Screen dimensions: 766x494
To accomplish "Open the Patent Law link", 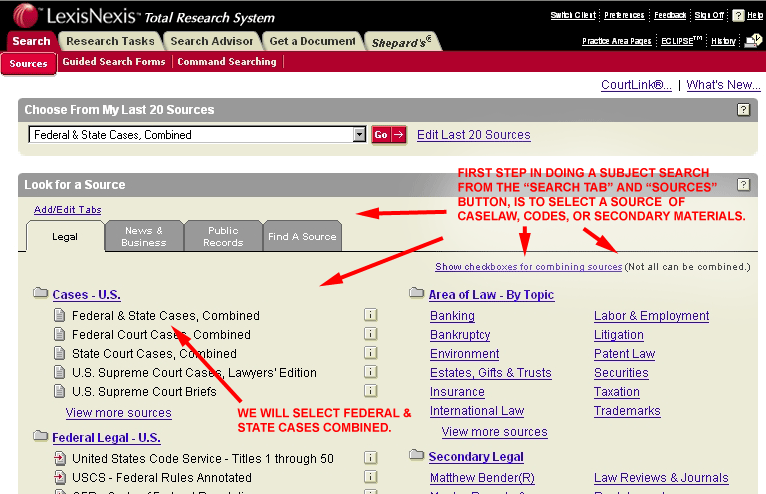I will point(625,354).
